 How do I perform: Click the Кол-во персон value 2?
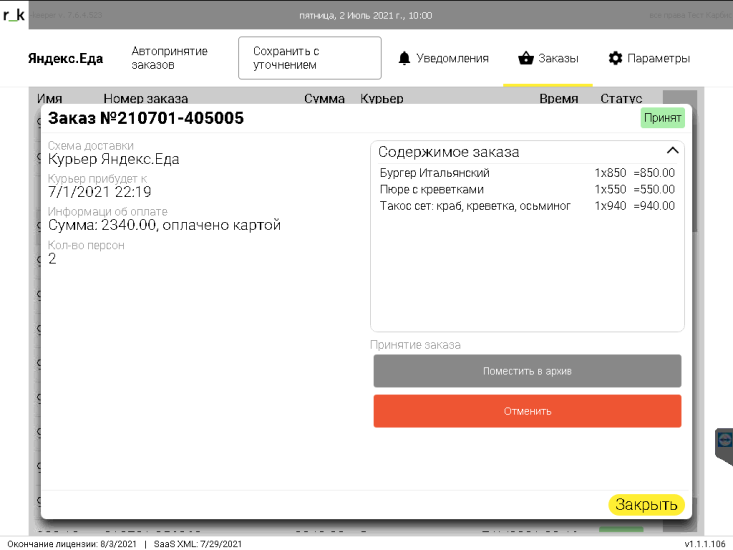point(52,259)
